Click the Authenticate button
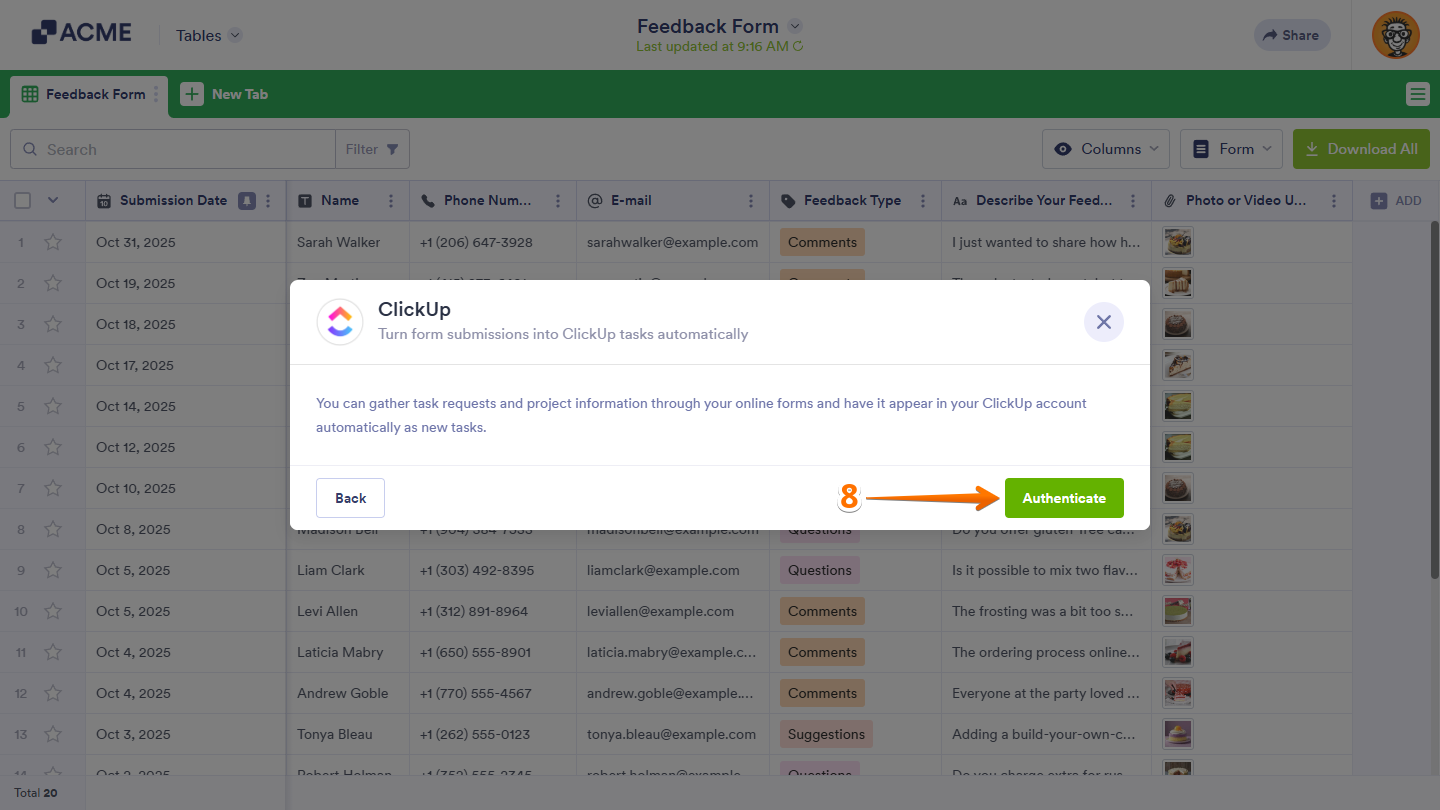Viewport: 1440px width, 810px height. tap(1064, 497)
